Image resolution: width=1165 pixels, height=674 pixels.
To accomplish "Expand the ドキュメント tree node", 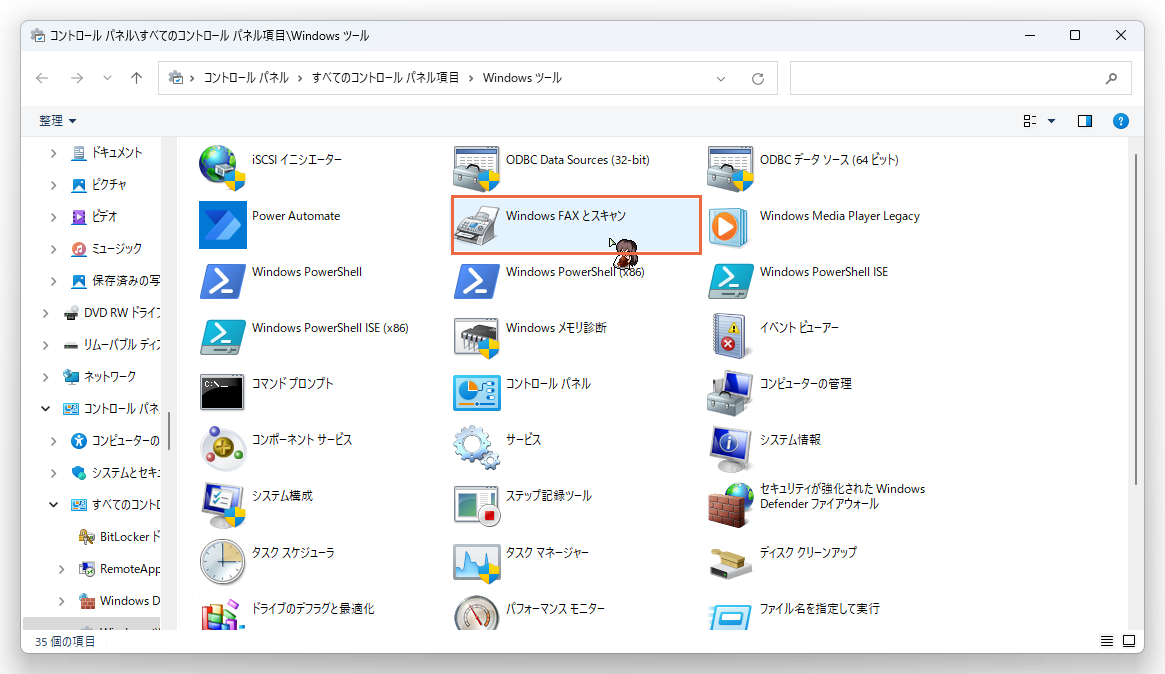I will click(53, 153).
